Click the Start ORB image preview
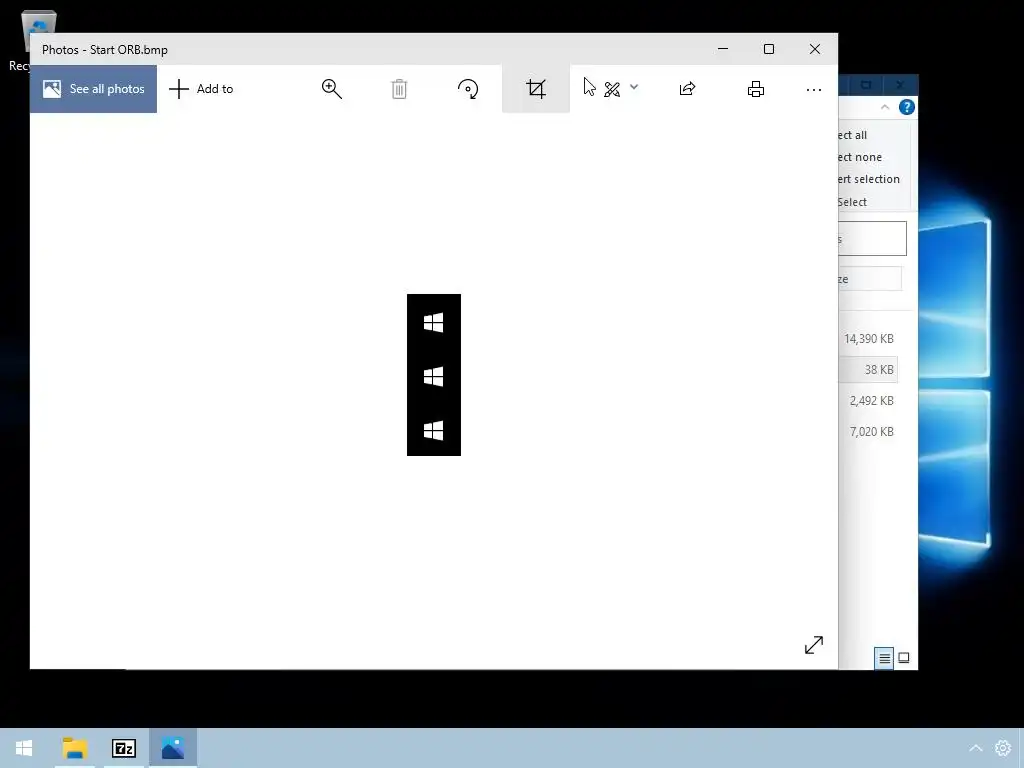 click(x=434, y=375)
